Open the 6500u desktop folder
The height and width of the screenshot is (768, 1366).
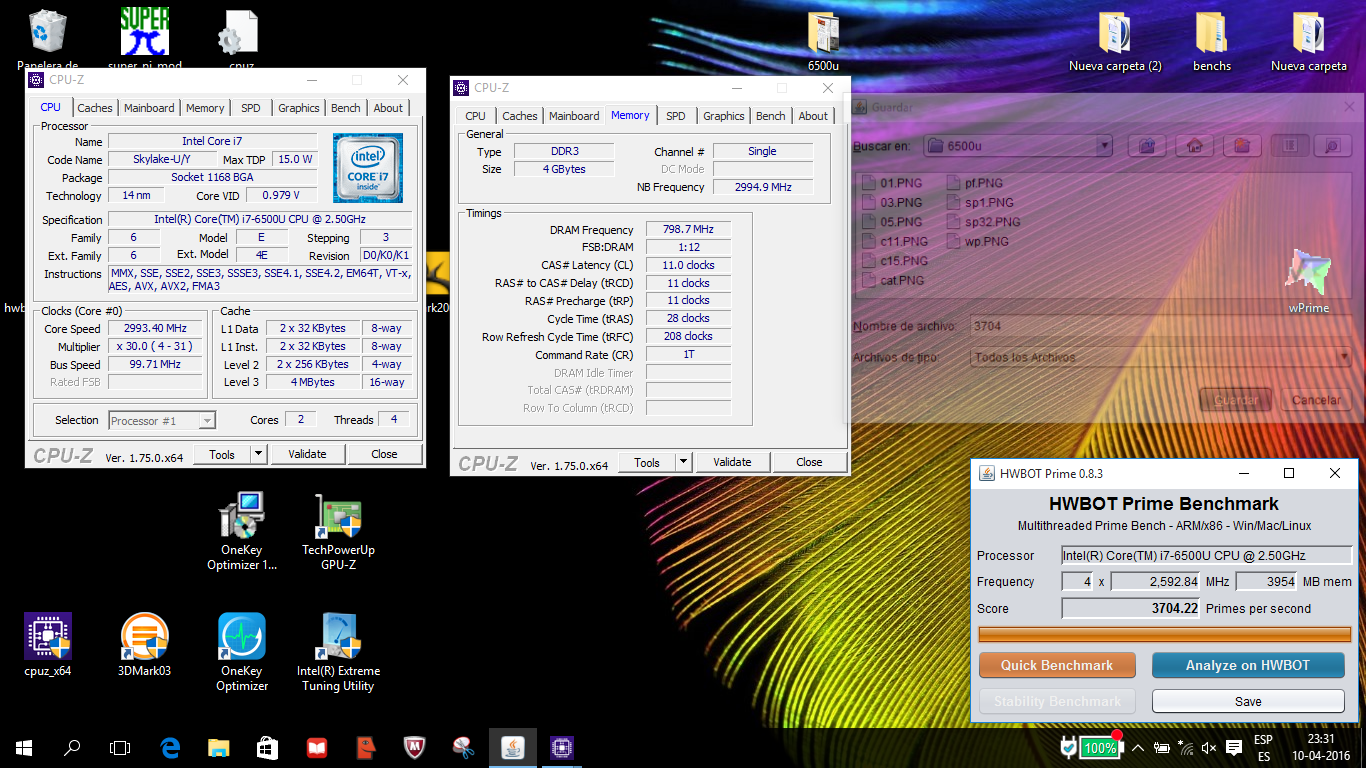pos(823,35)
